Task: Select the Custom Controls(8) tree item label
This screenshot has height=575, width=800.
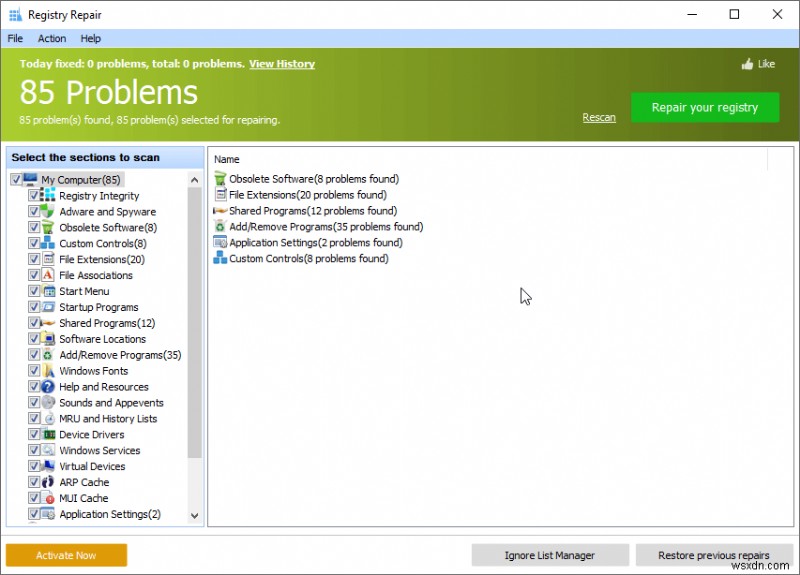Action: [x=103, y=243]
